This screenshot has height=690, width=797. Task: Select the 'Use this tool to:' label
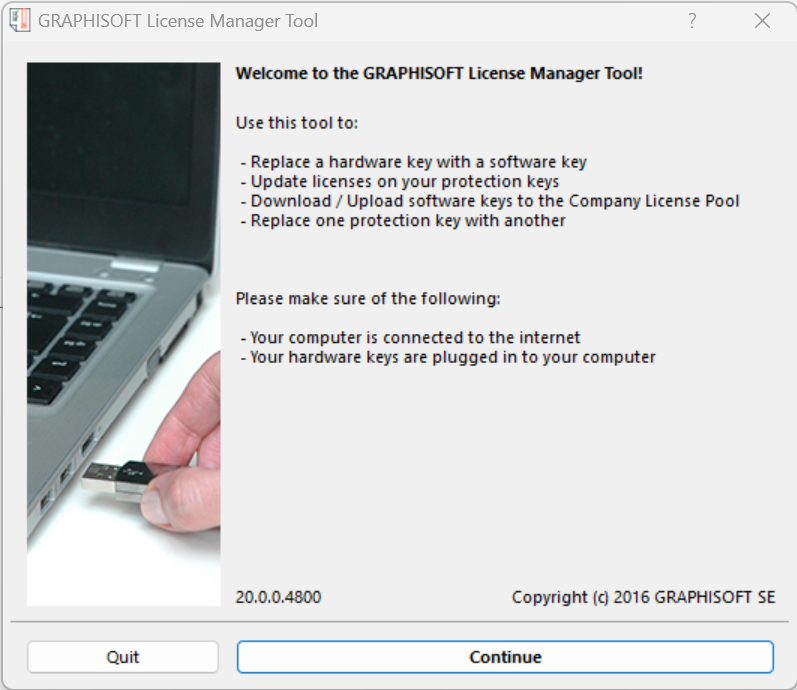[x=296, y=123]
